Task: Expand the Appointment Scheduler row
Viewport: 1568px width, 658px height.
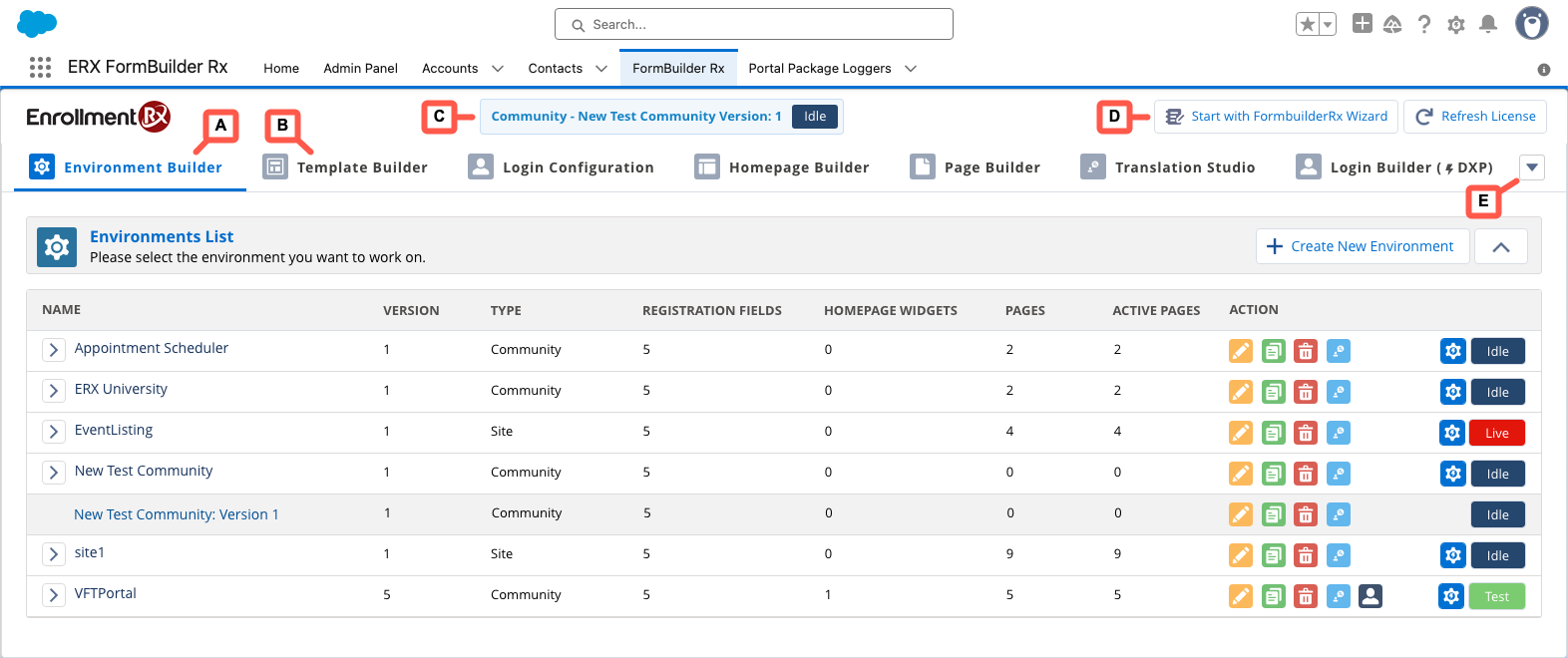Action: click(x=54, y=350)
